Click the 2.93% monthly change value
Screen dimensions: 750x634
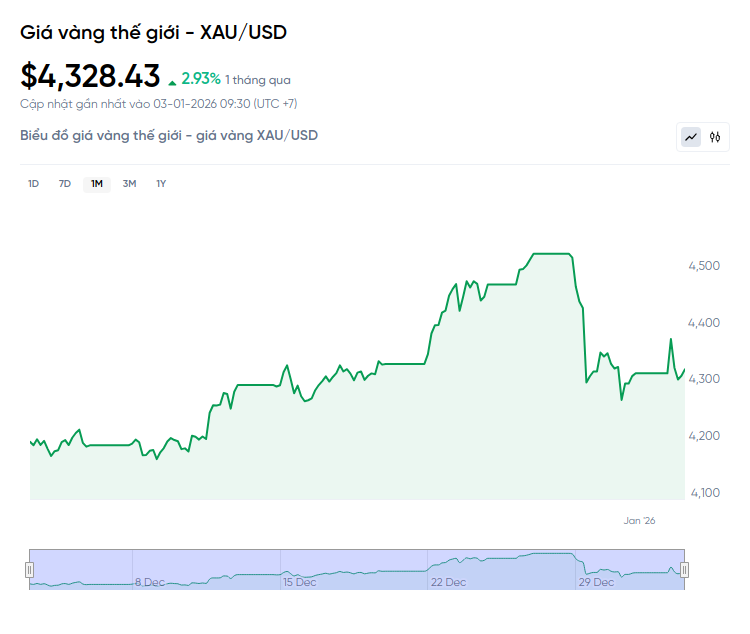[x=201, y=78]
